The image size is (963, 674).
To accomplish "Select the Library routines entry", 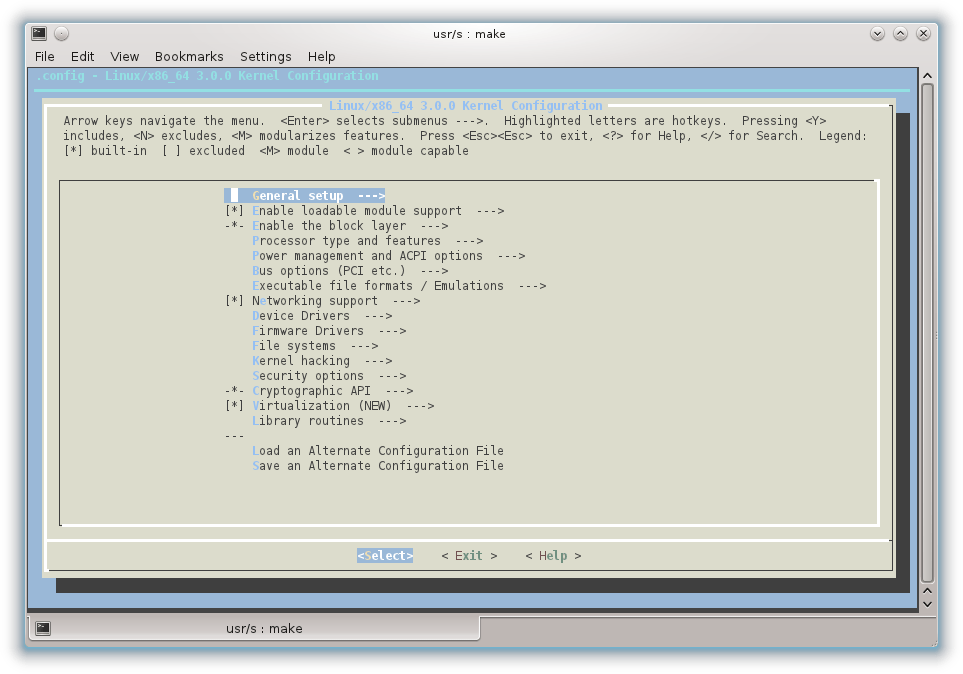I will [x=308, y=421].
